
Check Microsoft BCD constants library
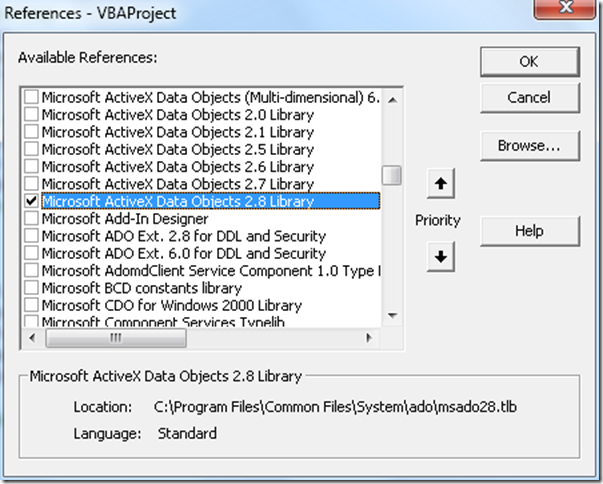tap(32, 288)
